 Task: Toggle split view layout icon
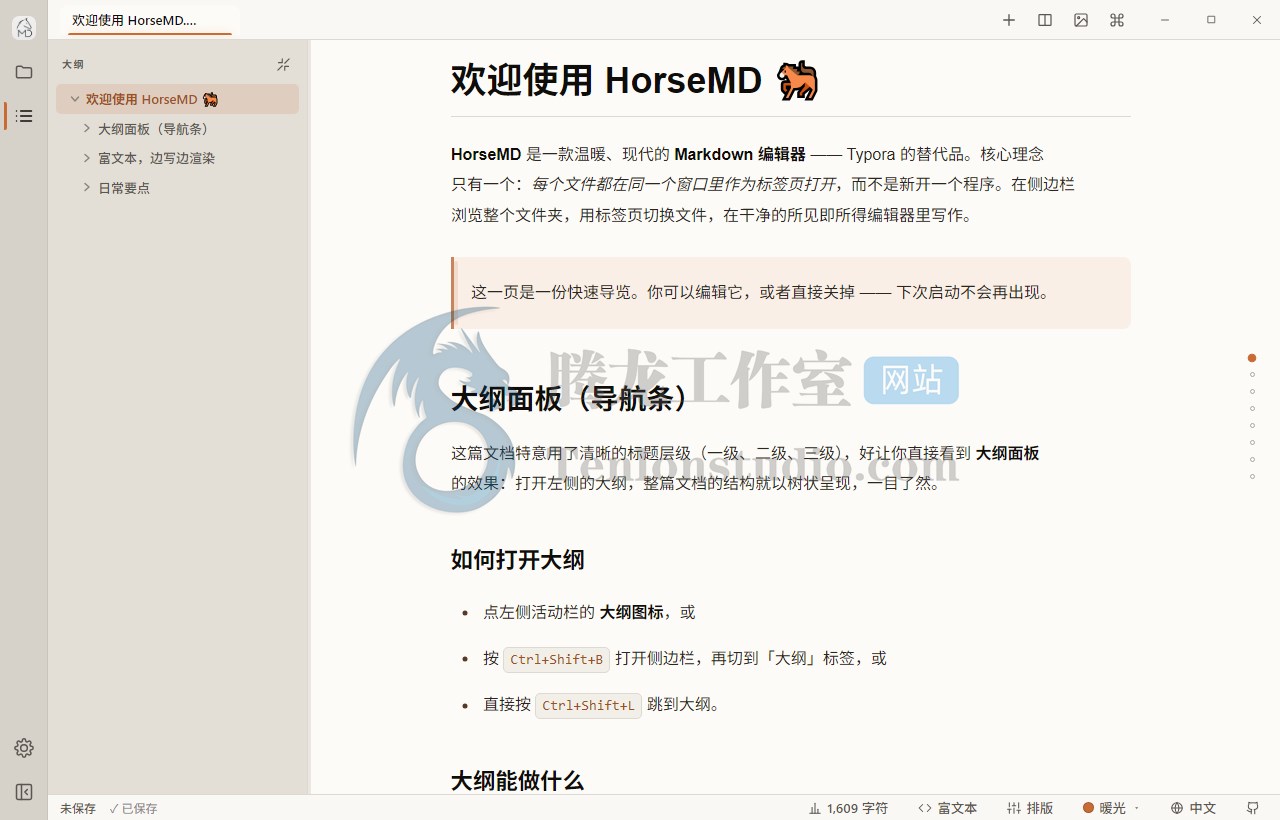pyautogui.click(x=1045, y=20)
